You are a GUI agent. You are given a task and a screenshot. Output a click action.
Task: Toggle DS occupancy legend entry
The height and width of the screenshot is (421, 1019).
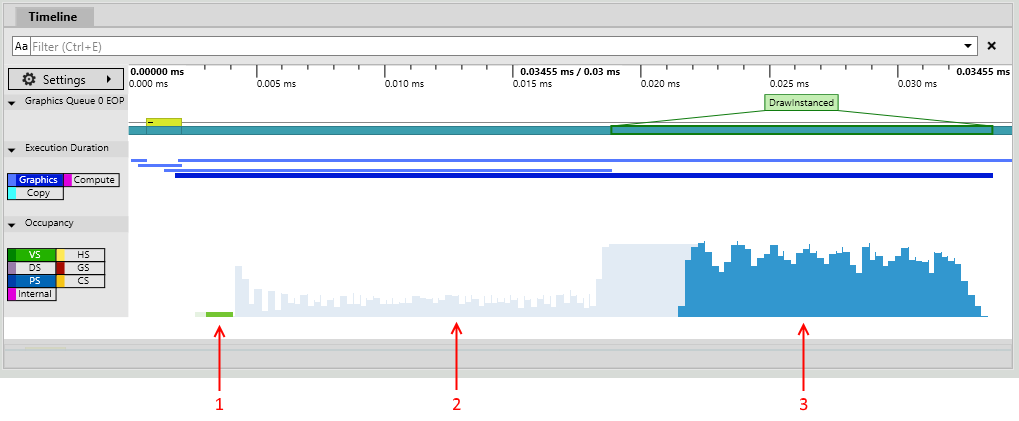tap(32, 268)
